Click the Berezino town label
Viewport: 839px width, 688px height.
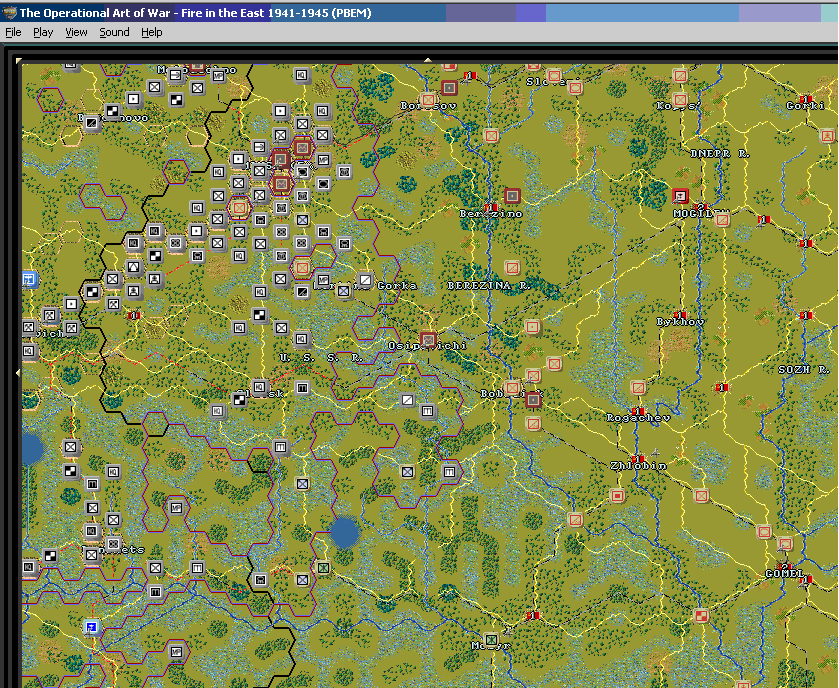(491, 213)
